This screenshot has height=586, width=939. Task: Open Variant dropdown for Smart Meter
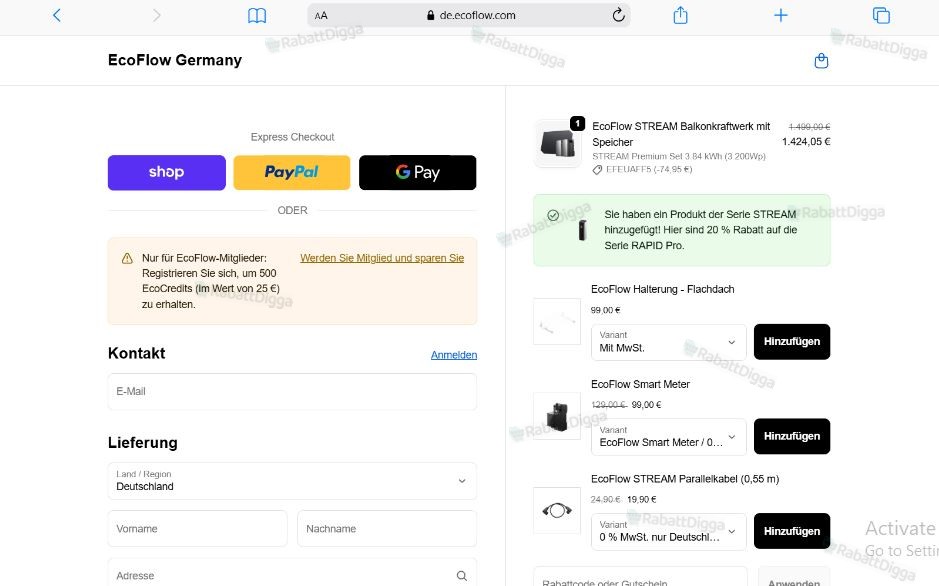[668, 436]
